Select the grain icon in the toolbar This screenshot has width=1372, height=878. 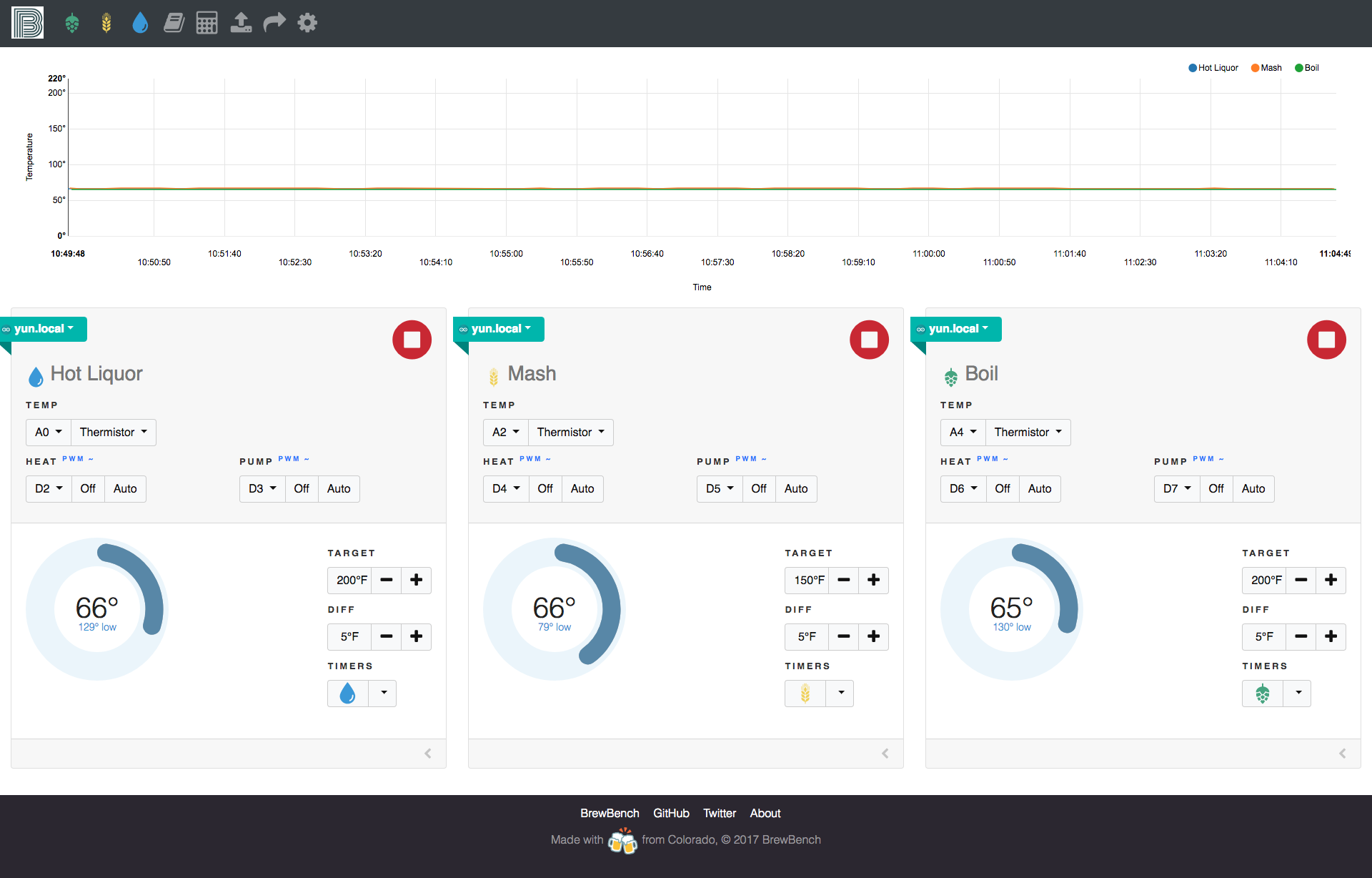[x=106, y=22]
